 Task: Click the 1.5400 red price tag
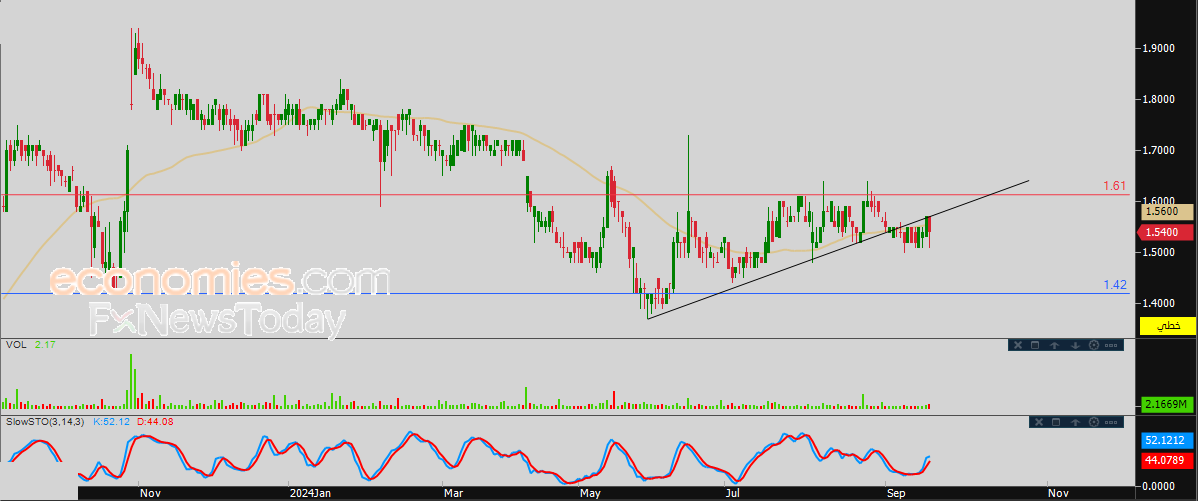click(x=1166, y=232)
